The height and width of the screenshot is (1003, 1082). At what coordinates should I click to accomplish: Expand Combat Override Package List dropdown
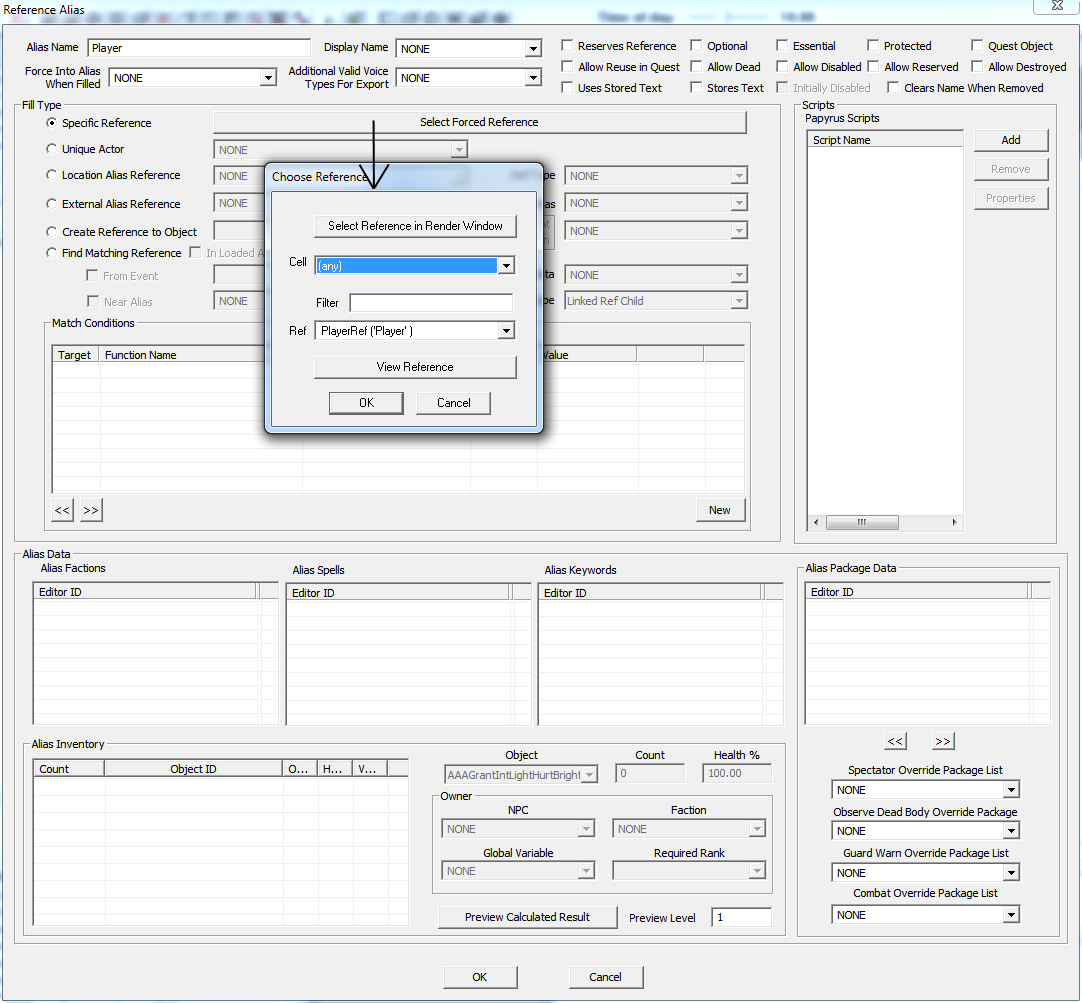point(1011,915)
